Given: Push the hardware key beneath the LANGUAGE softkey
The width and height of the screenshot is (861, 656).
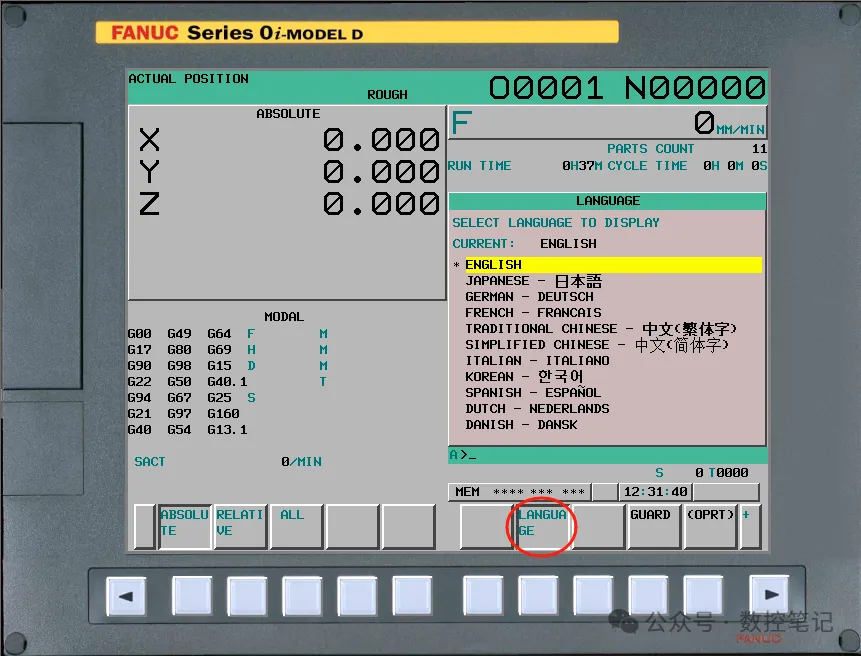Looking at the screenshot, I should (538, 595).
